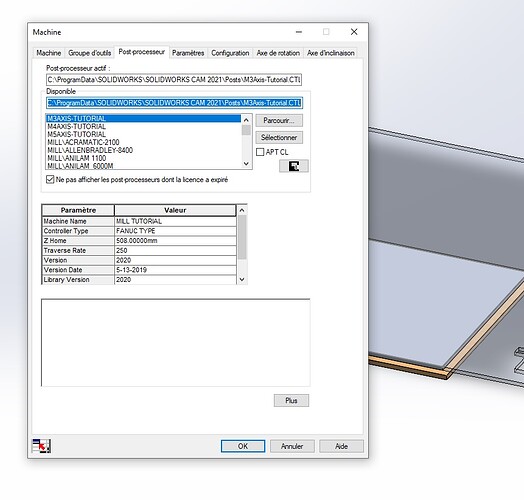Select the Post-processeur tab
Image resolution: width=524 pixels, height=500 pixels.
(142, 52)
